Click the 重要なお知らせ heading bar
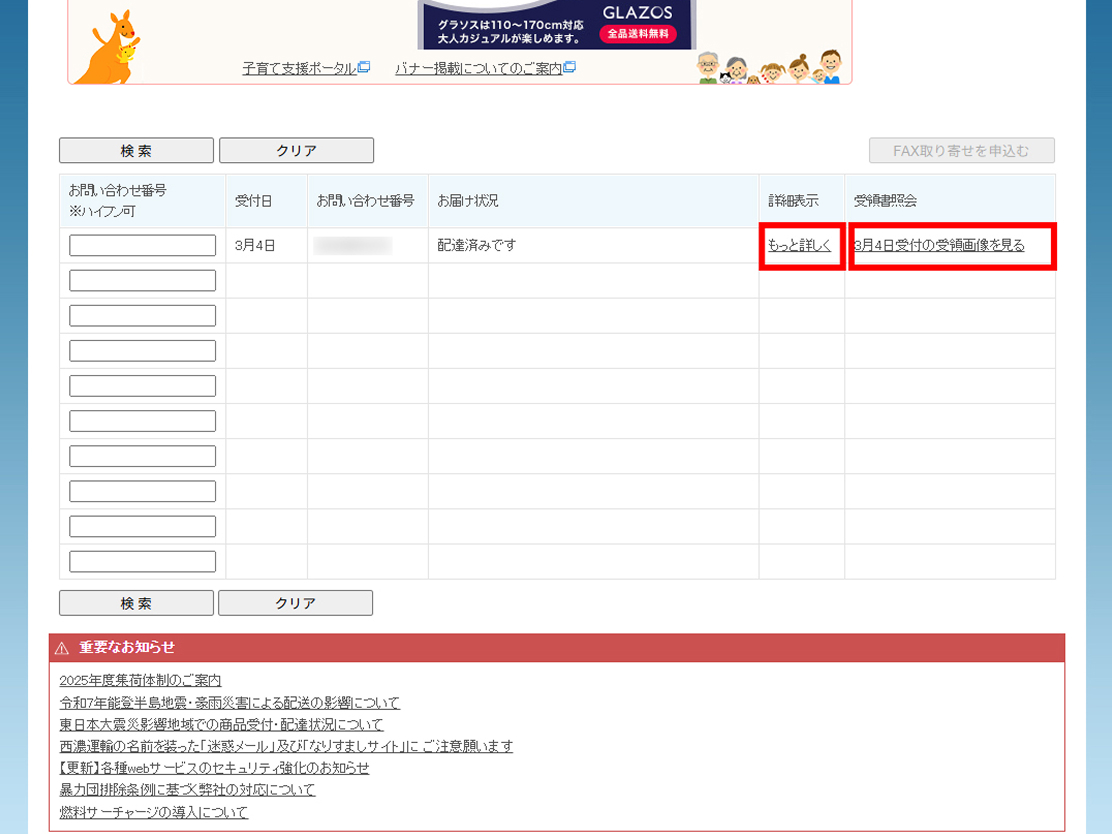This screenshot has height=834, width=1112. pyautogui.click(x=557, y=647)
